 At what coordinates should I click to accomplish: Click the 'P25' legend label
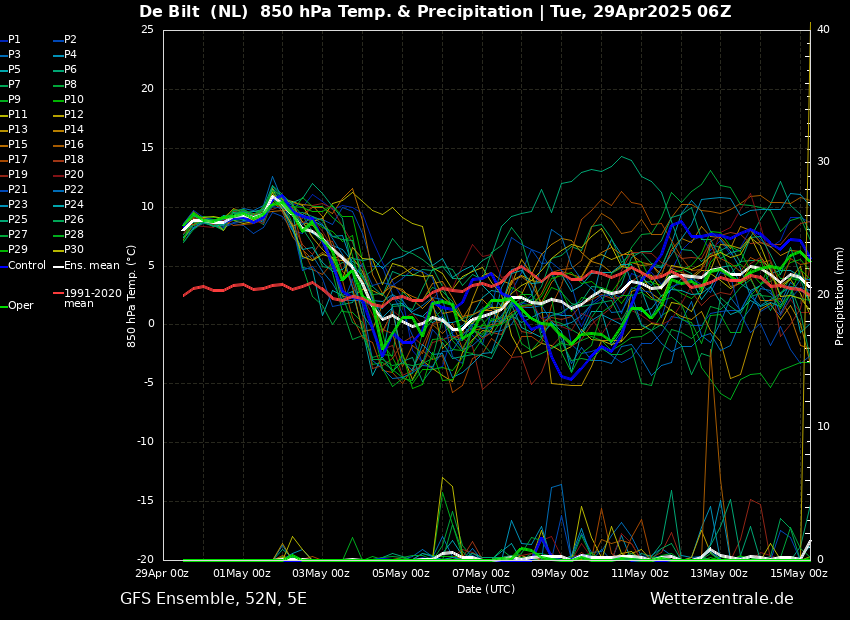pyautogui.click(x=17, y=219)
